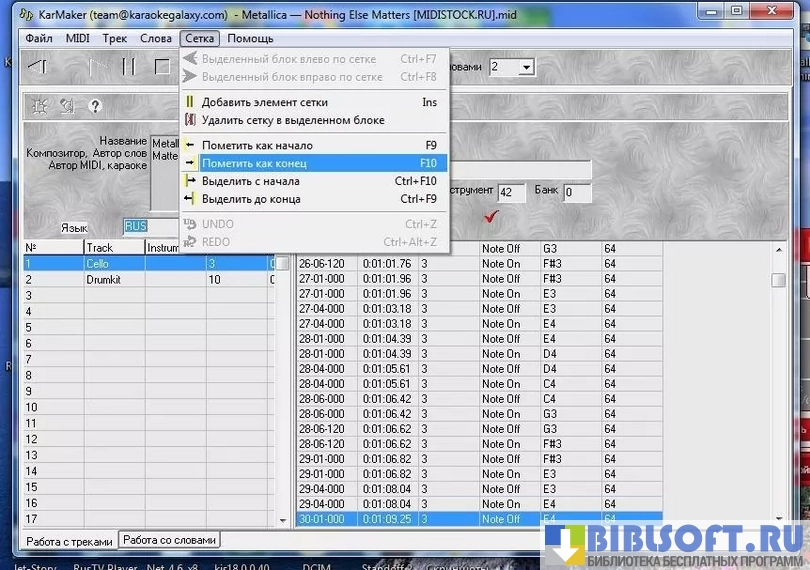
Task: Click the event list vertical scrollbar thumb
Action: coord(778,280)
